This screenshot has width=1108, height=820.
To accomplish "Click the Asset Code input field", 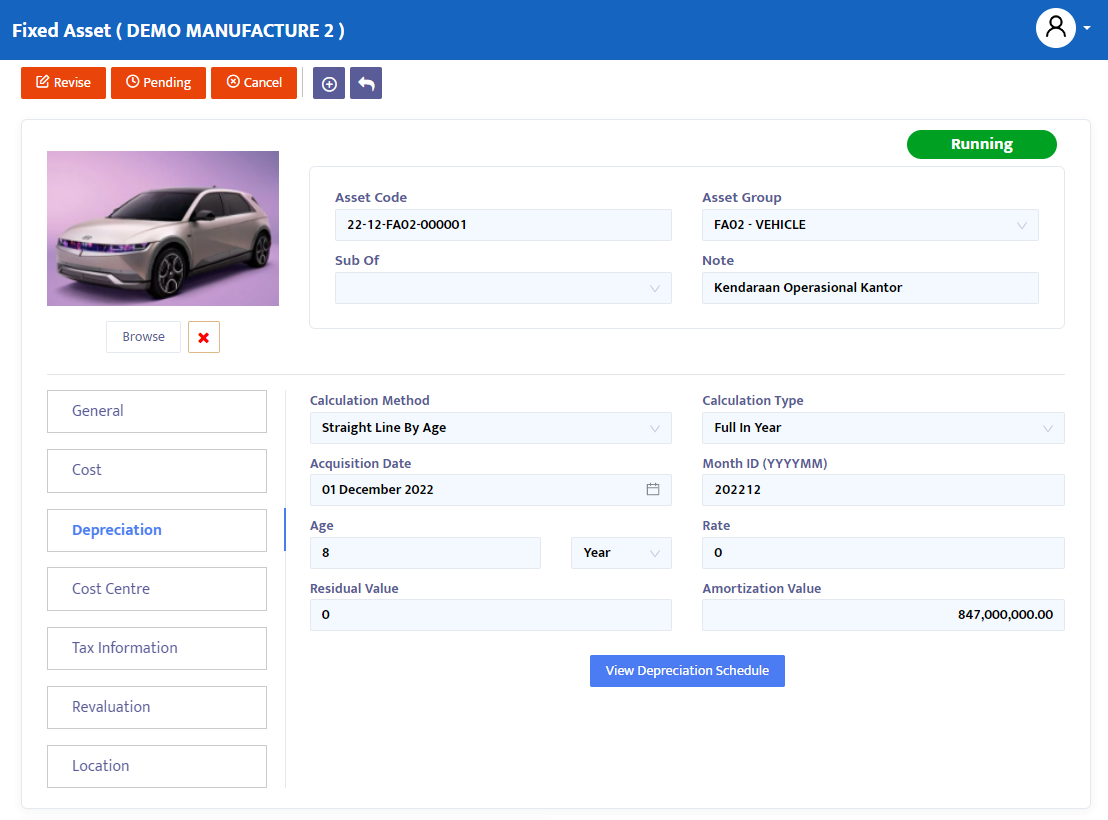I will click(503, 225).
